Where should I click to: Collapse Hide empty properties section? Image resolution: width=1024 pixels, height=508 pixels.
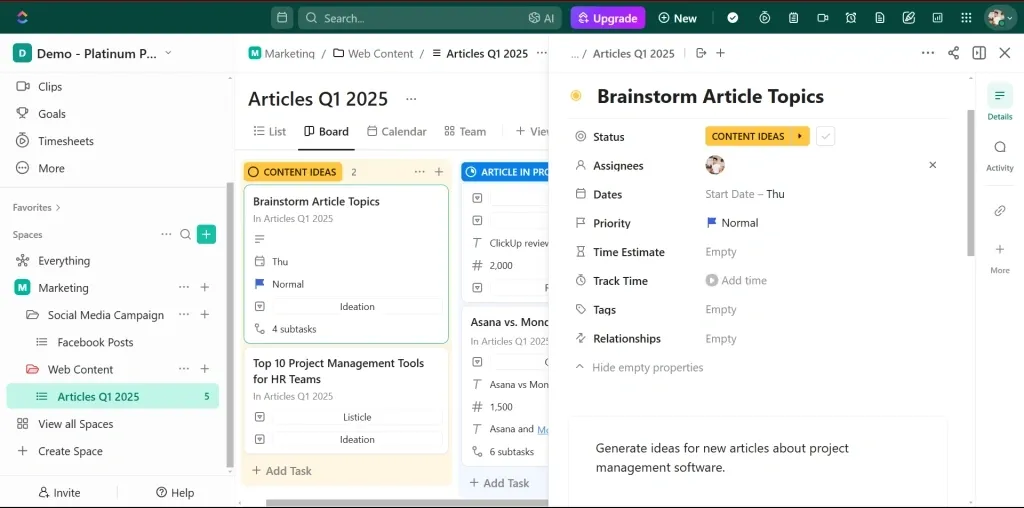click(639, 368)
